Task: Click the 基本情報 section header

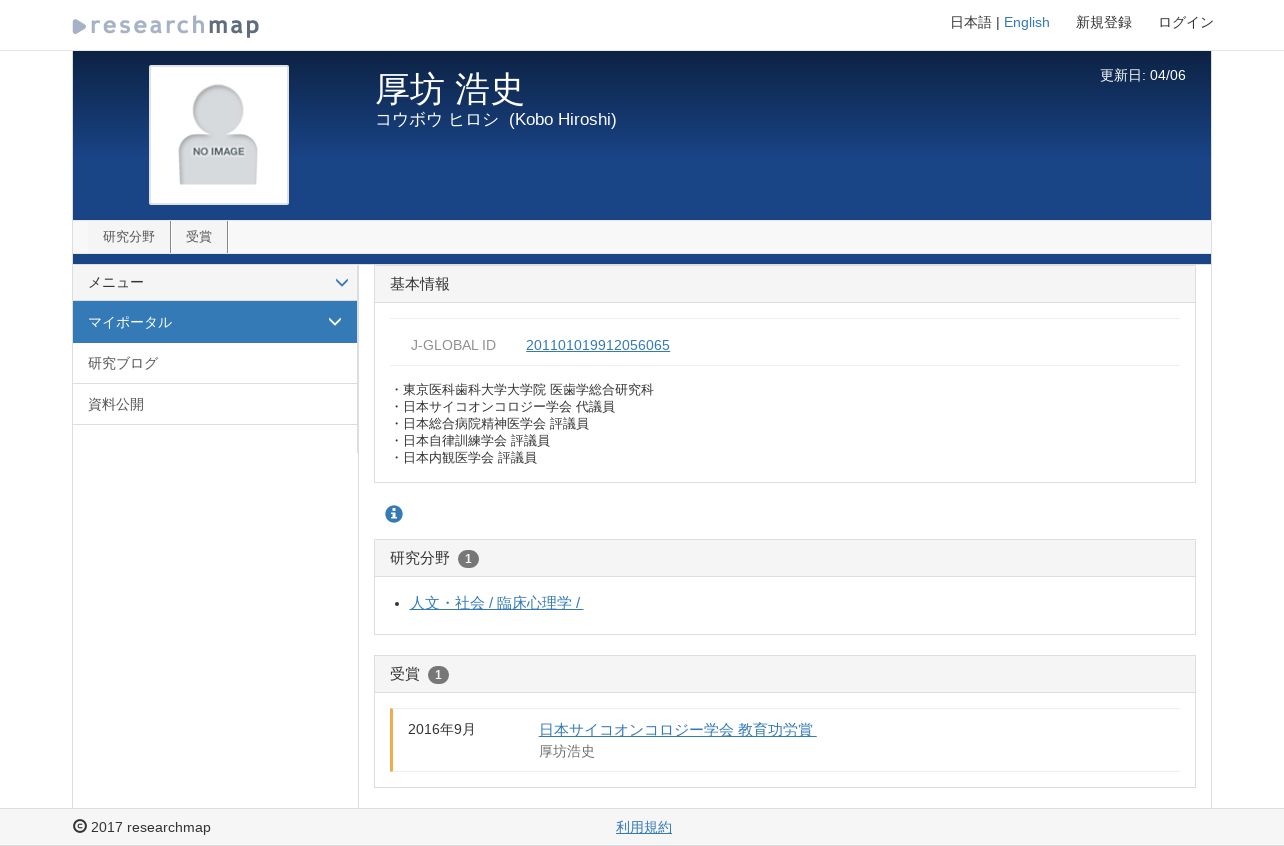Action: [785, 284]
